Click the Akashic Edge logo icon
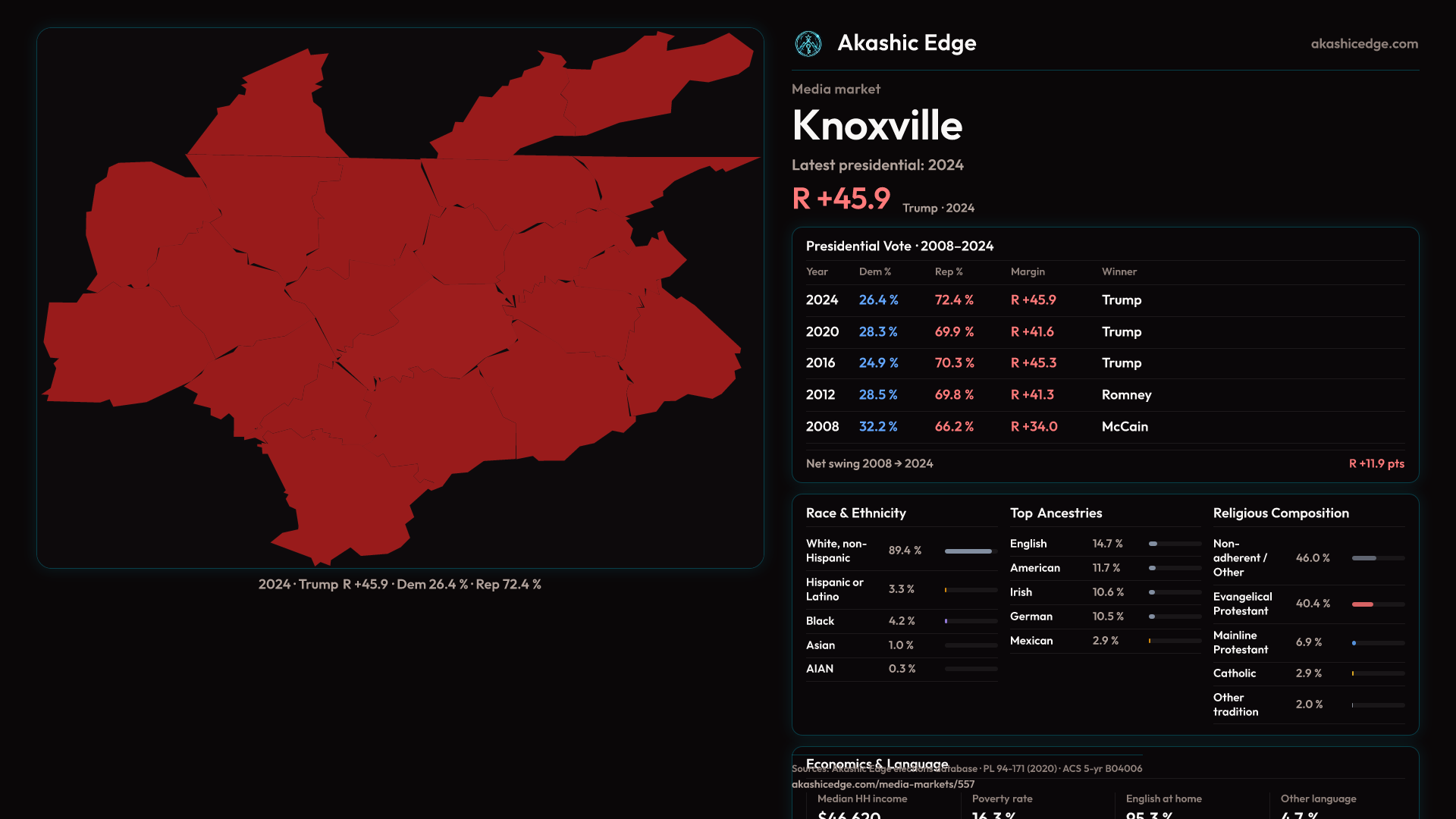The width and height of the screenshot is (1456, 819). coord(808,44)
